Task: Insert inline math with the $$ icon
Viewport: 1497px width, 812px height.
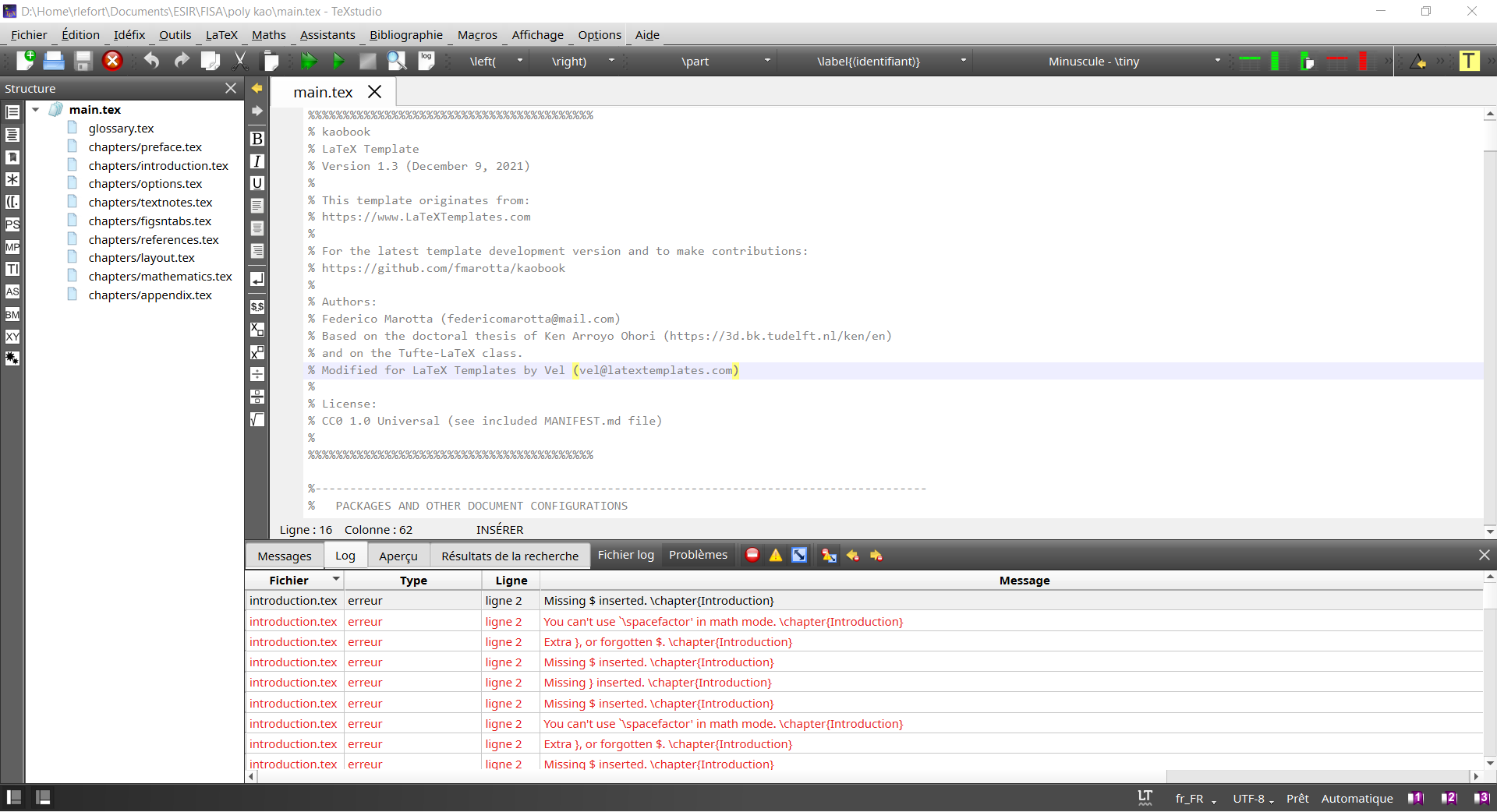Action: coord(257,306)
